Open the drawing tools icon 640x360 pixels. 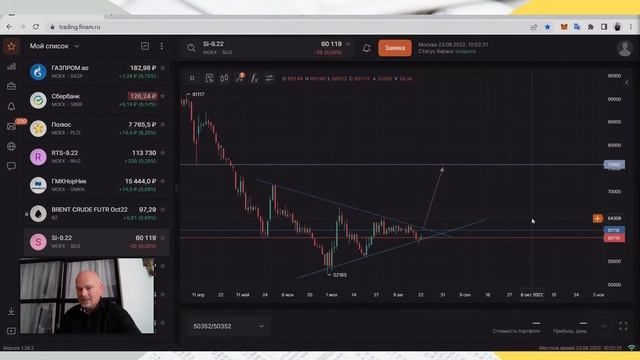point(240,78)
